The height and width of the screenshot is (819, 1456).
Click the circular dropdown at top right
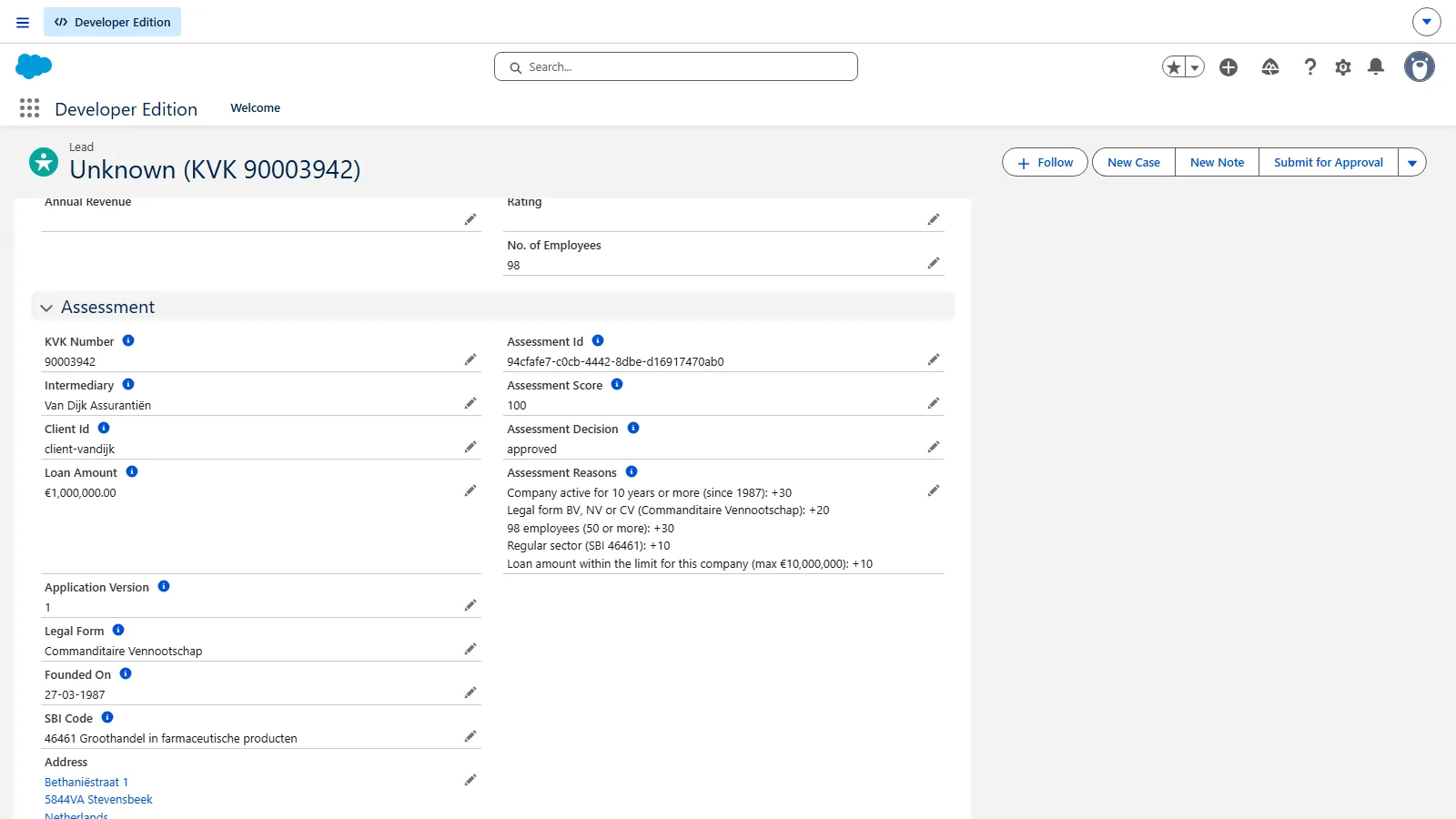1426,22
